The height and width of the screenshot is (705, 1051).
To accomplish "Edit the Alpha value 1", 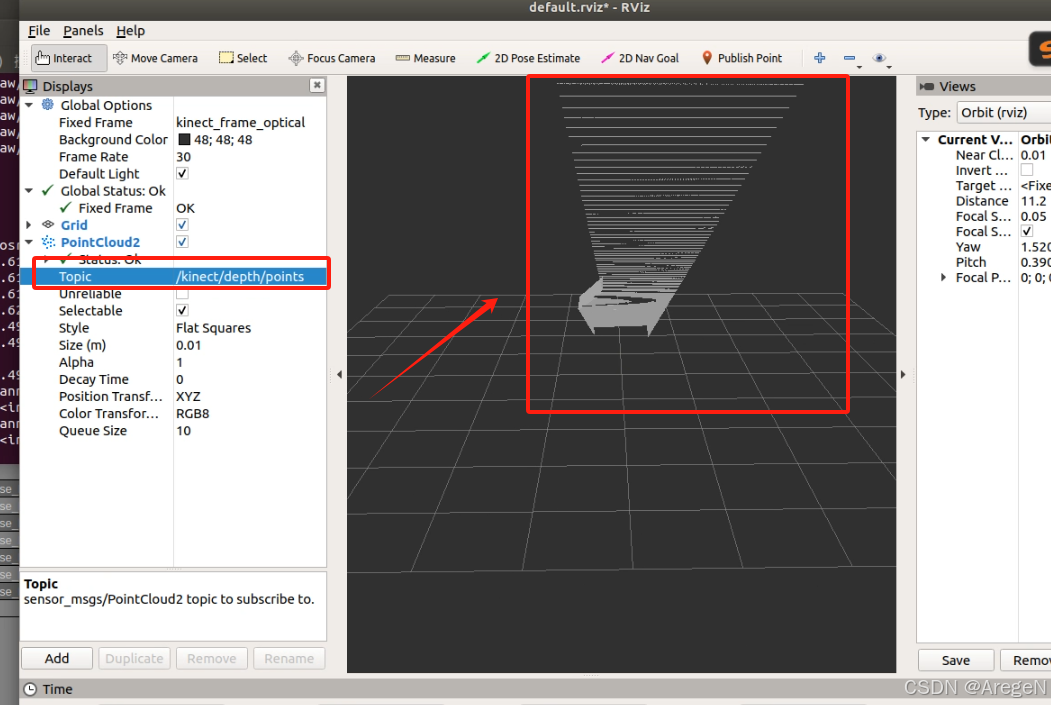I will coord(250,362).
